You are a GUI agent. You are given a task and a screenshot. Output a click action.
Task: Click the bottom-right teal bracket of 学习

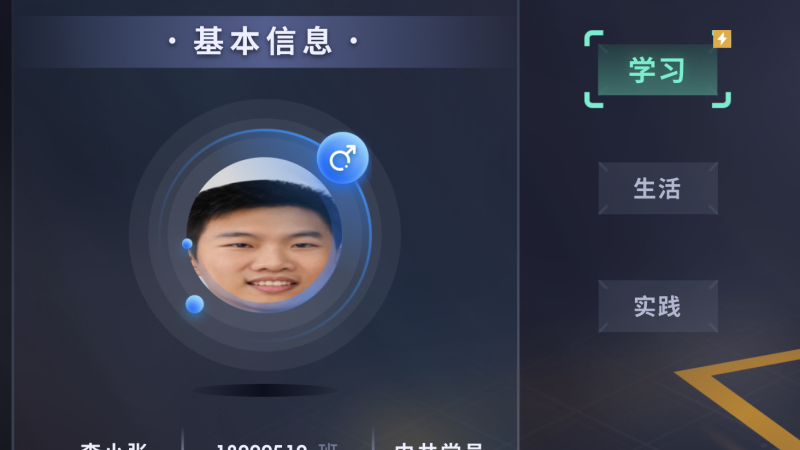coord(721,99)
